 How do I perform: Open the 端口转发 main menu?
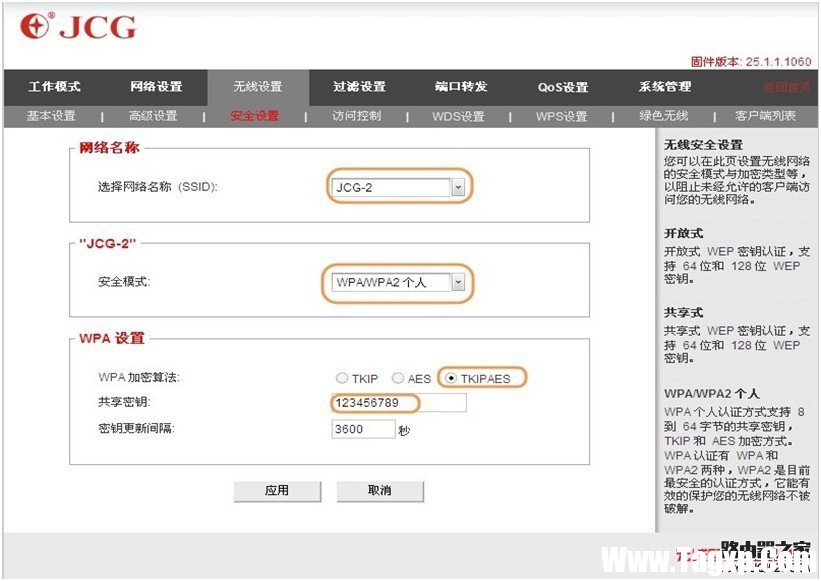tap(461, 86)
